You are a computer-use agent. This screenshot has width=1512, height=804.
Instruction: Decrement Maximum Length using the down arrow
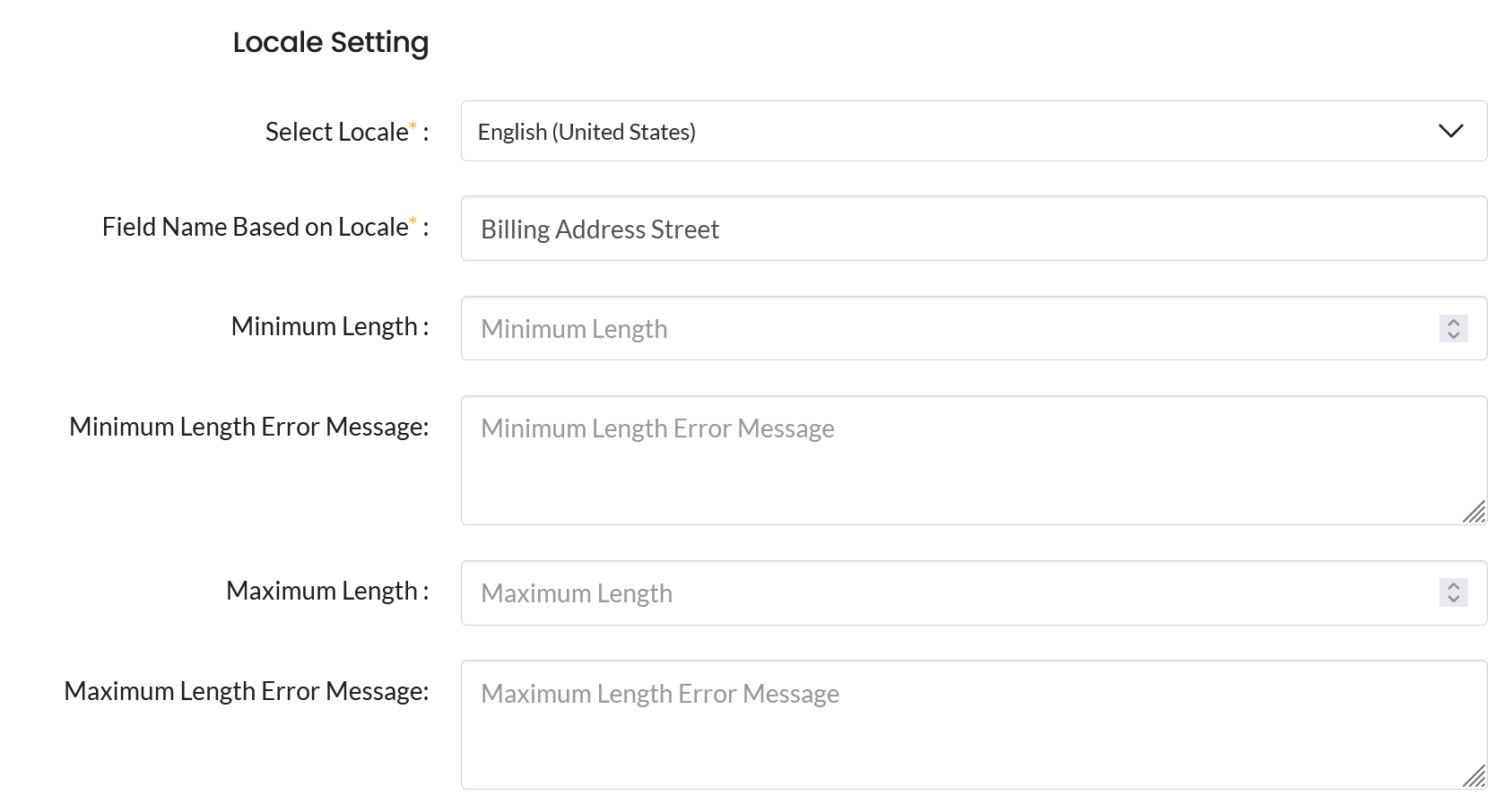pos(1454,600)
